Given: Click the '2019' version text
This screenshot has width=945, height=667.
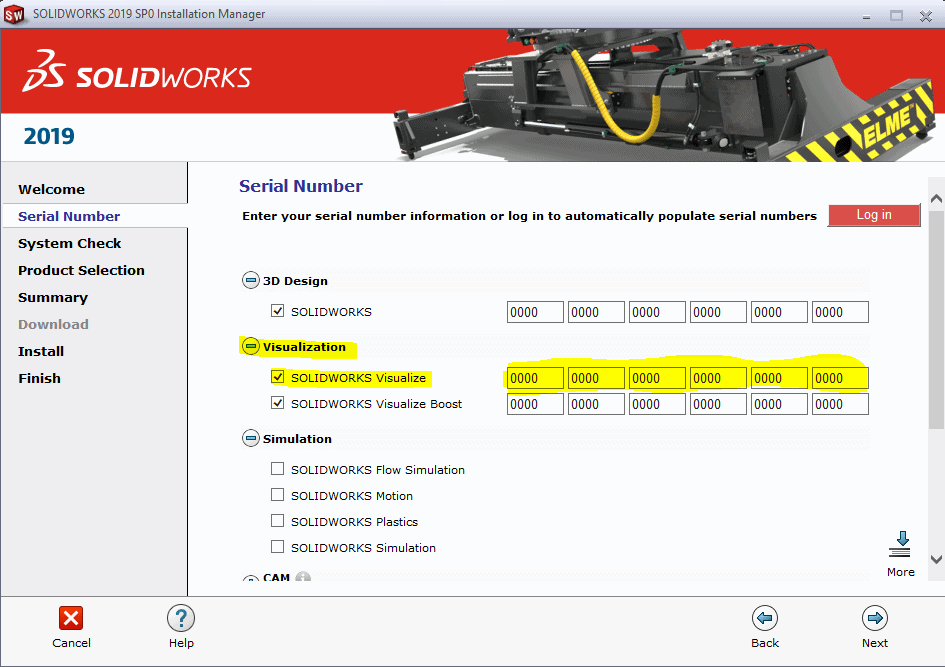Looking at the screenshot, I should 49,136.
